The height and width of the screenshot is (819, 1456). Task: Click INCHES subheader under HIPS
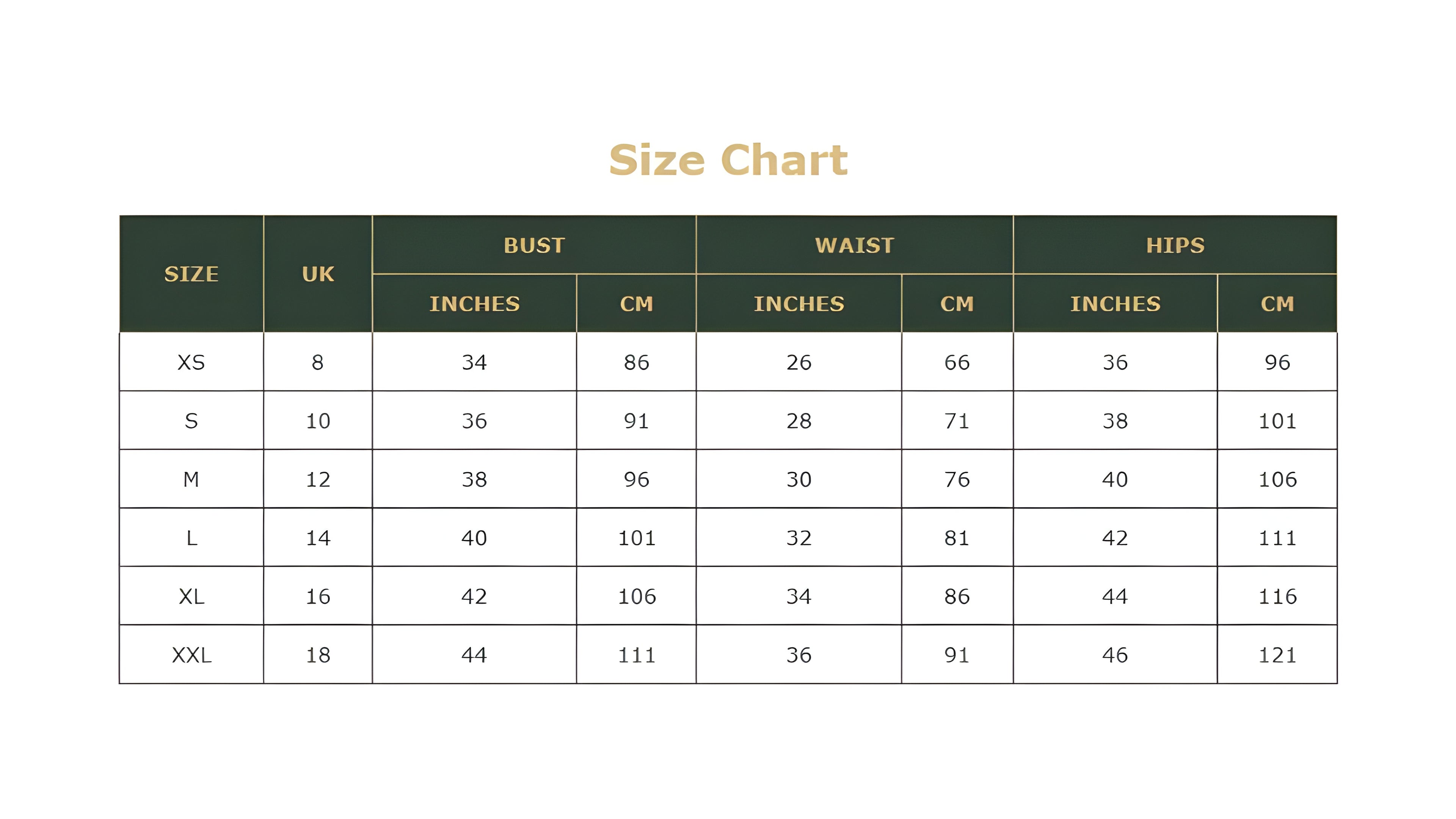coord(1115,304)
